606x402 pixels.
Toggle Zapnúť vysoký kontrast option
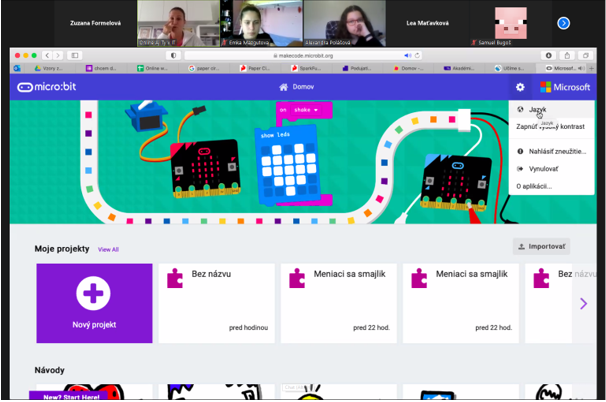pos(552,126)
